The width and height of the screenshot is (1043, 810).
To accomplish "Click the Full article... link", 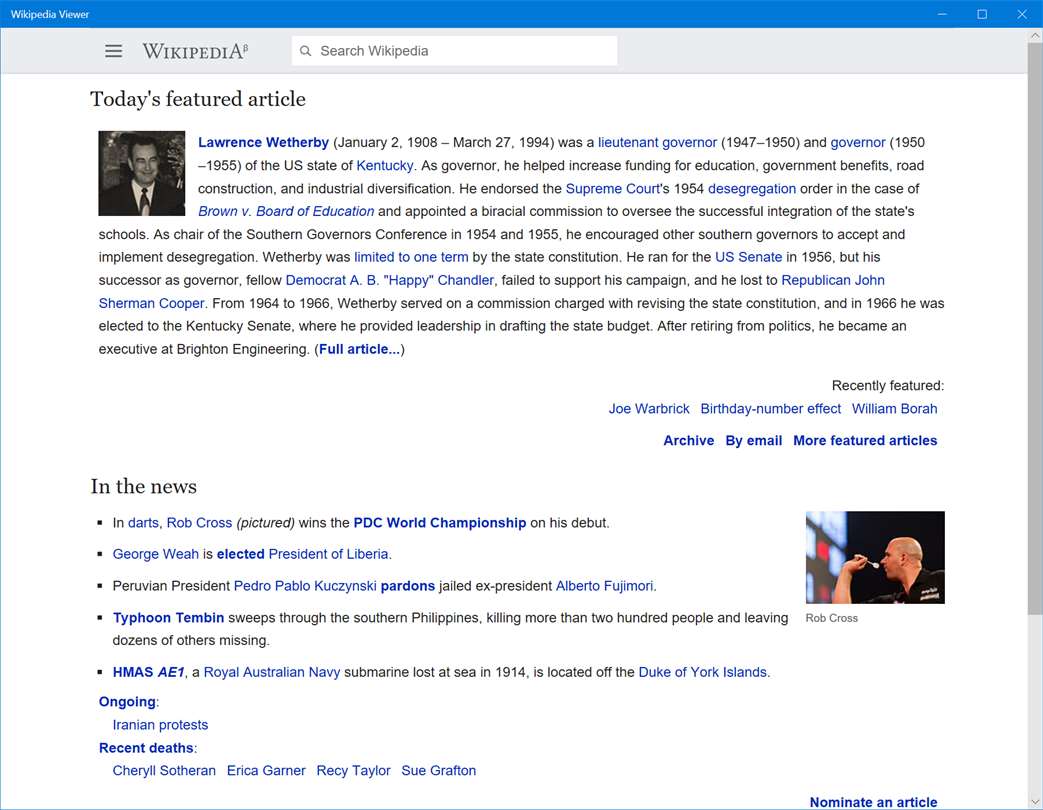I will pyautogui.click(x=360, y=349).
